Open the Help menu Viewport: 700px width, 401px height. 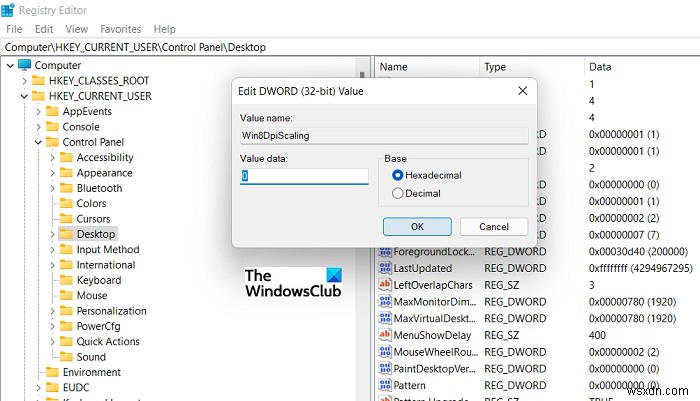point(165,29)
